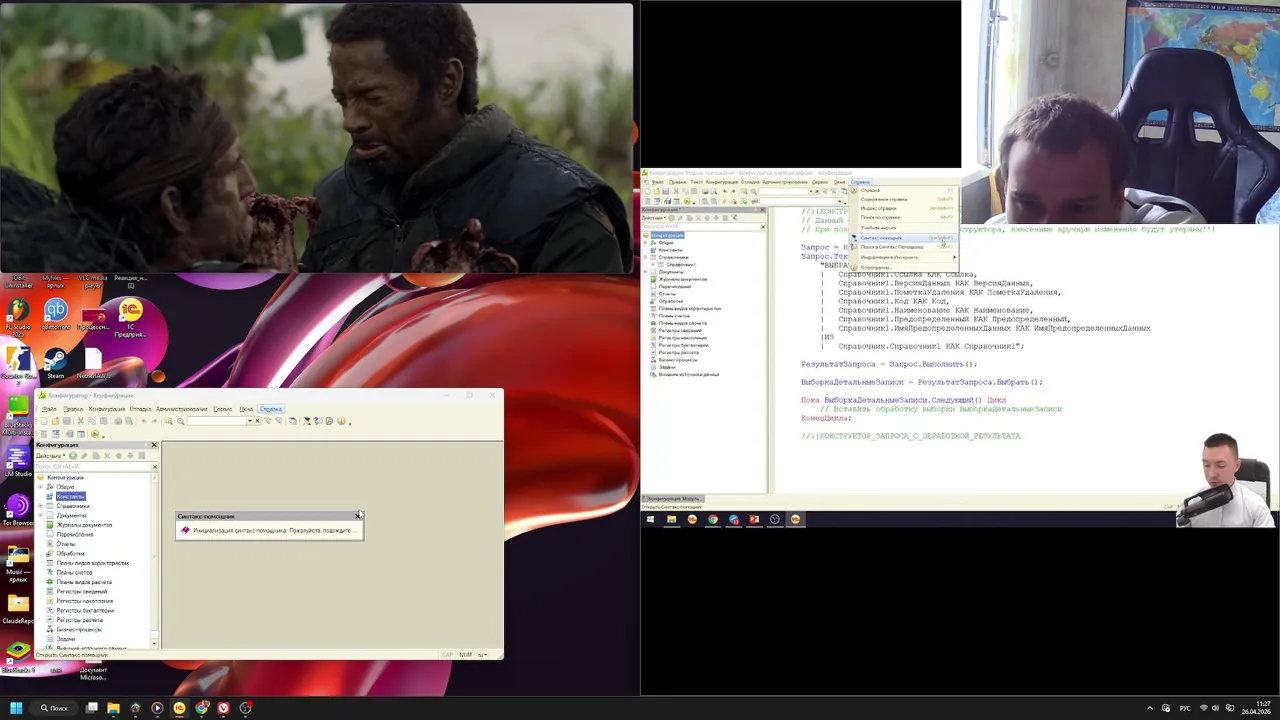
Task: Open clock and date in system tray
Action: click(x=1256, y=708)
